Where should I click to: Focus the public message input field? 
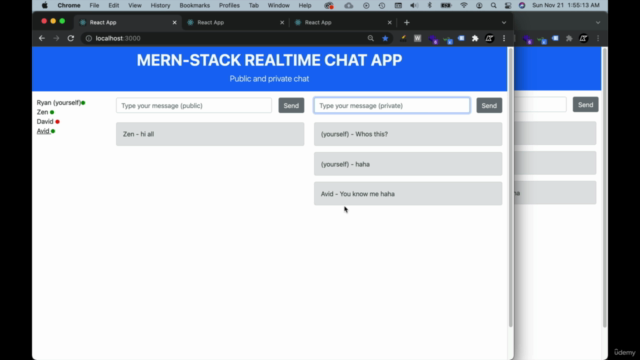[194, 106]
